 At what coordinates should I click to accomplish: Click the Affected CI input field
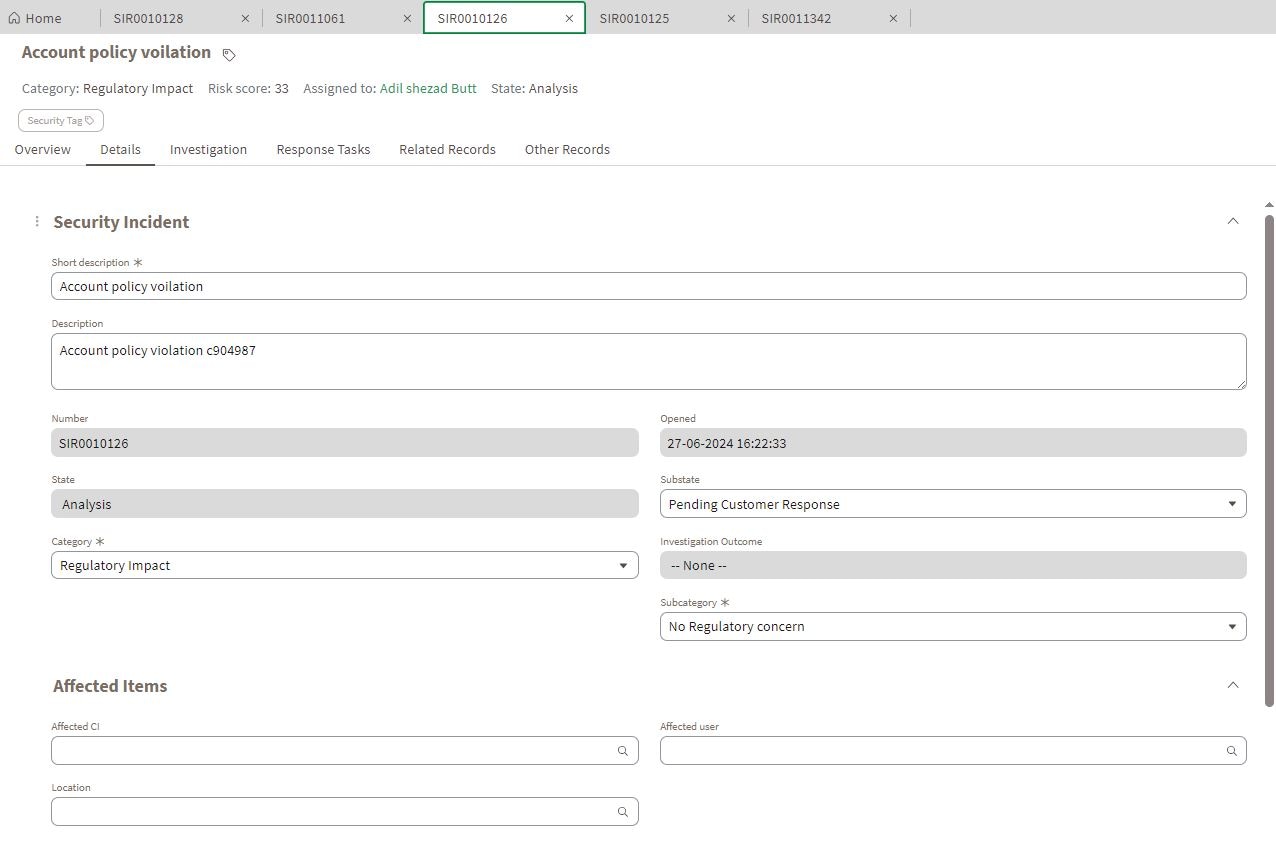point(345,750)
